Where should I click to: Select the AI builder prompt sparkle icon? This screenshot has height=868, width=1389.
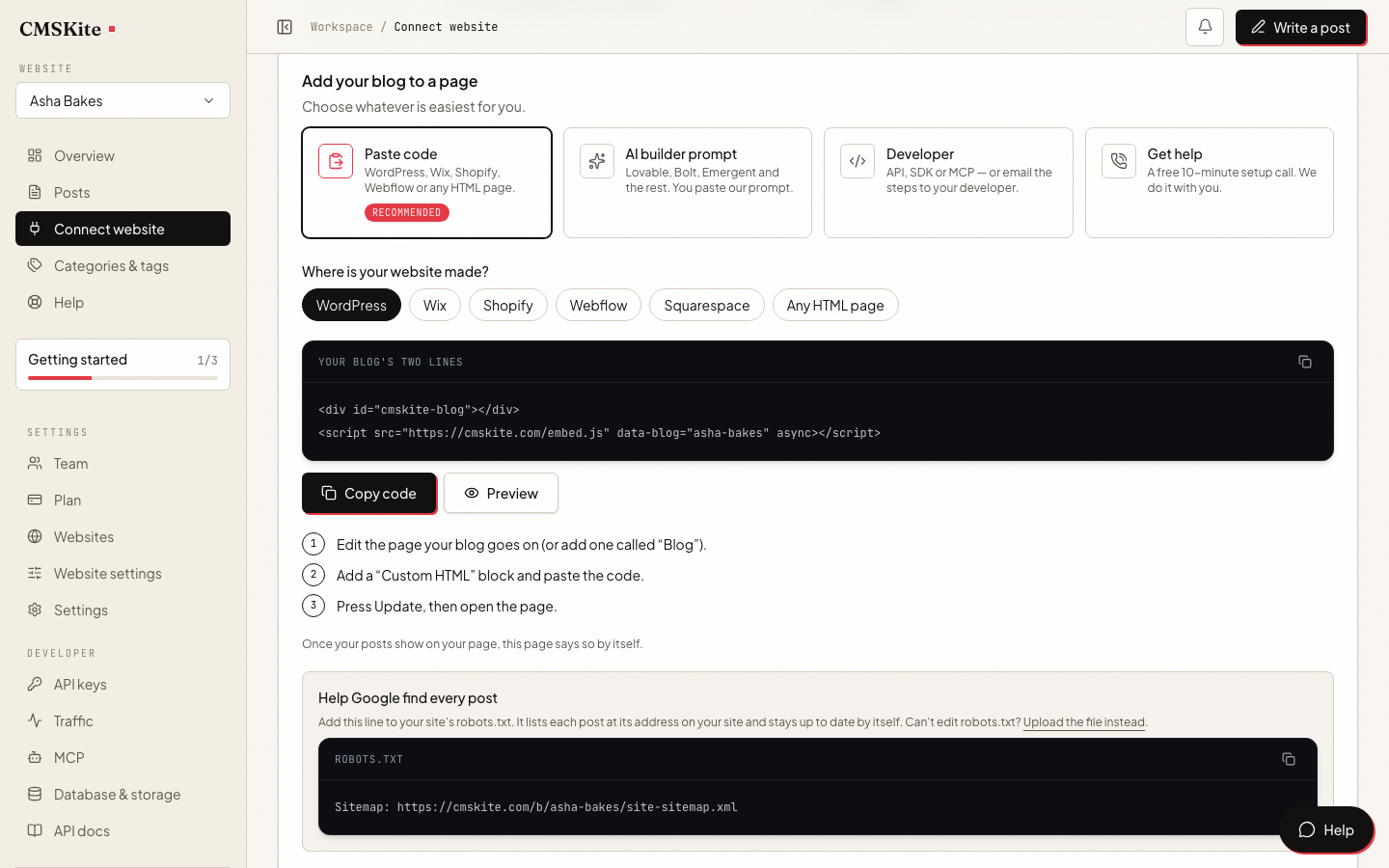click(597, 161)
